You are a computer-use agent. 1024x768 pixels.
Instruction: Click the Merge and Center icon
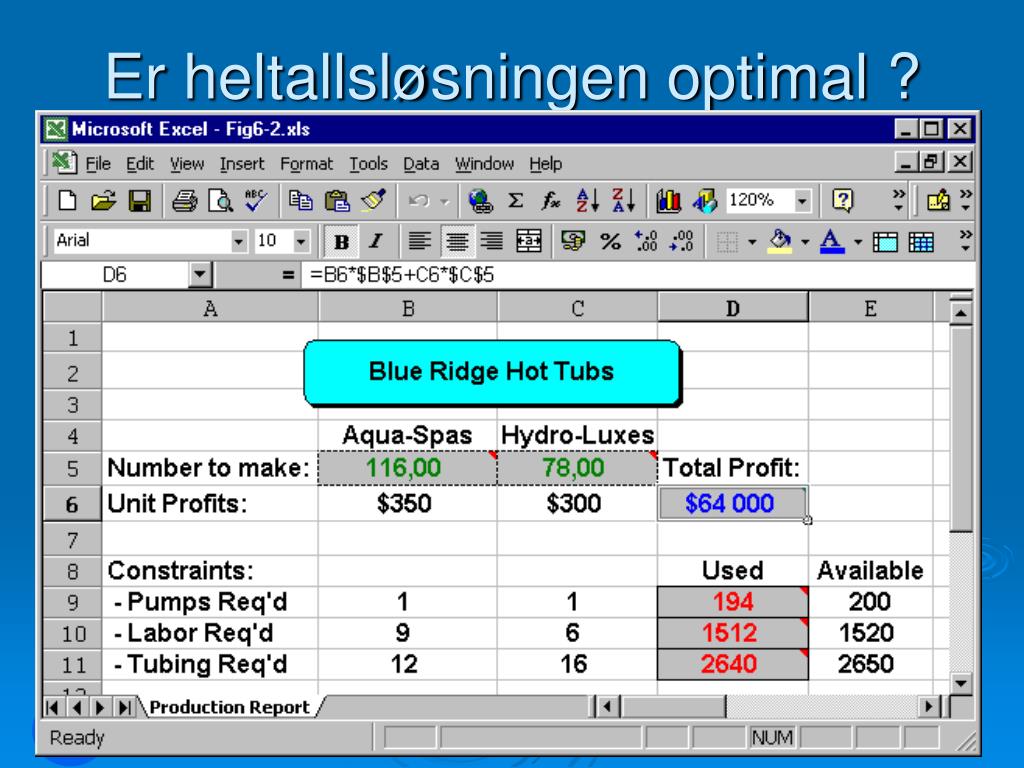pos(528,242)
